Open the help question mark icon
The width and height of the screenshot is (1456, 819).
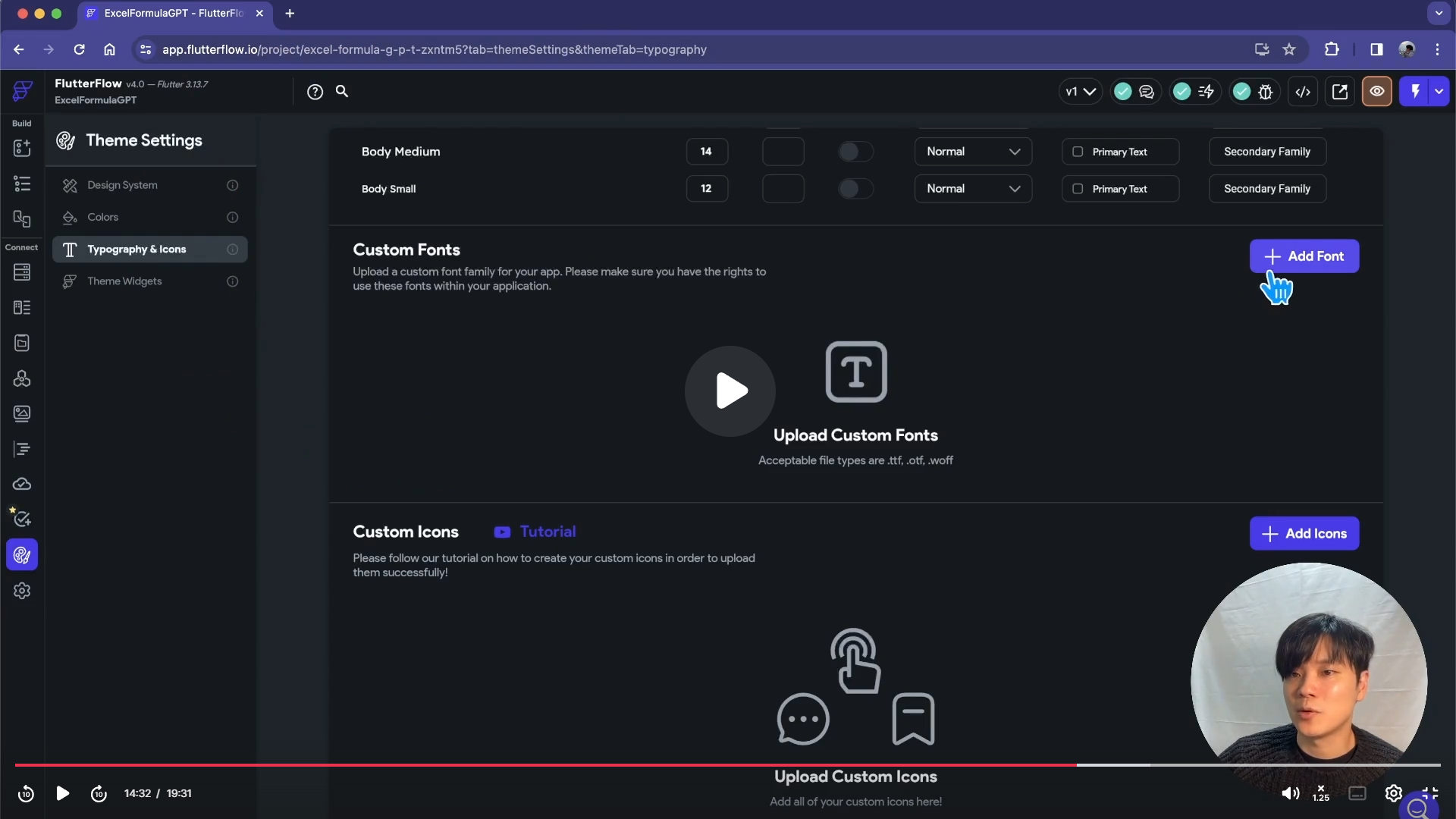tap(315, 92)
